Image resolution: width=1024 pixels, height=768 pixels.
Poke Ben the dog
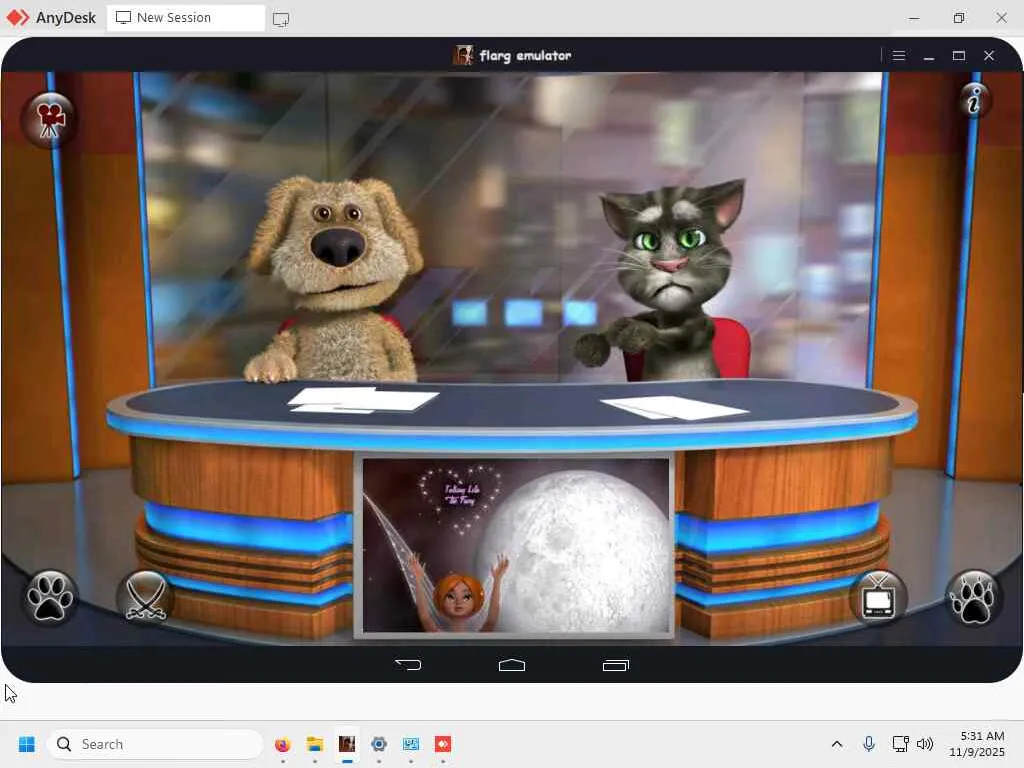[334, 278]
